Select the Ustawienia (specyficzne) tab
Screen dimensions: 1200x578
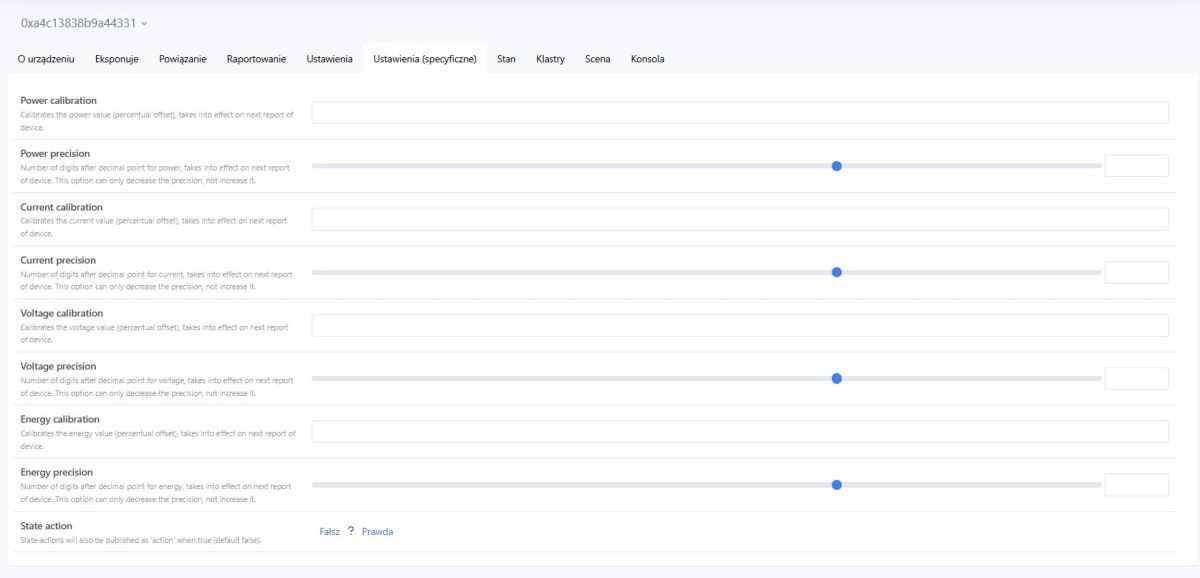coord(425,59)
